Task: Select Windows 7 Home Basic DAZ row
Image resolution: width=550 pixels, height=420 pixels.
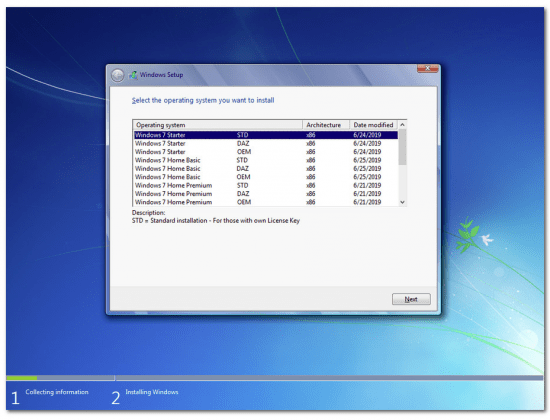Action: 266,168
